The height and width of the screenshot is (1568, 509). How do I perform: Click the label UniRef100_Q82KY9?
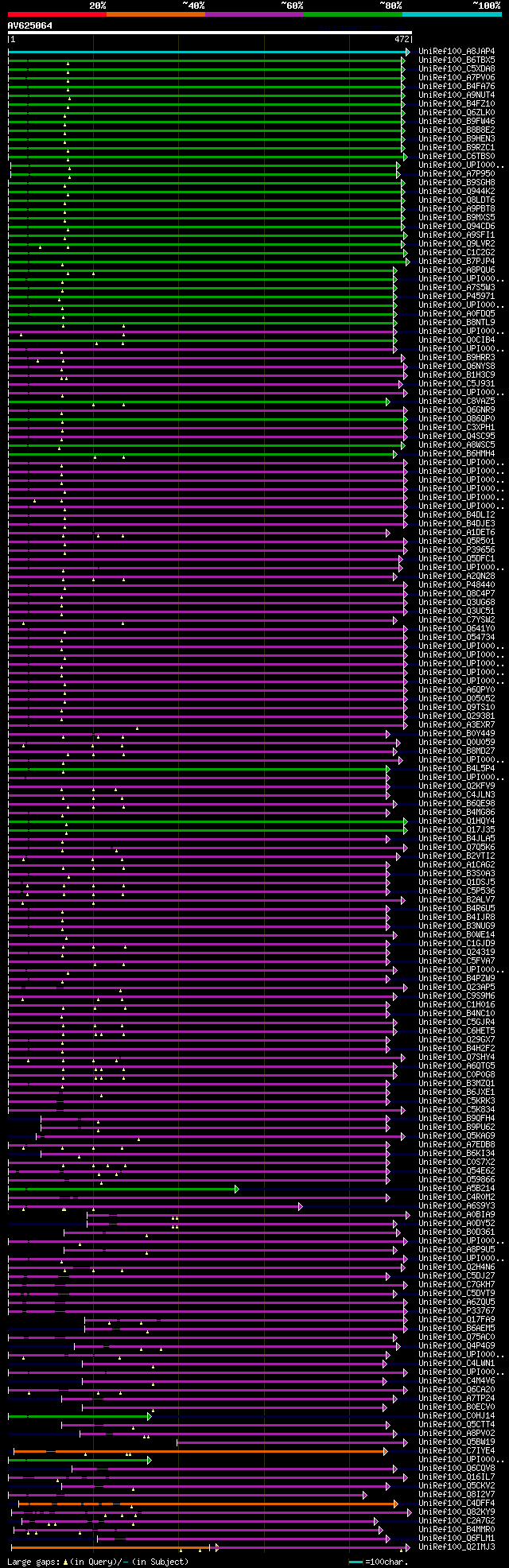(x=457, y=1512)
